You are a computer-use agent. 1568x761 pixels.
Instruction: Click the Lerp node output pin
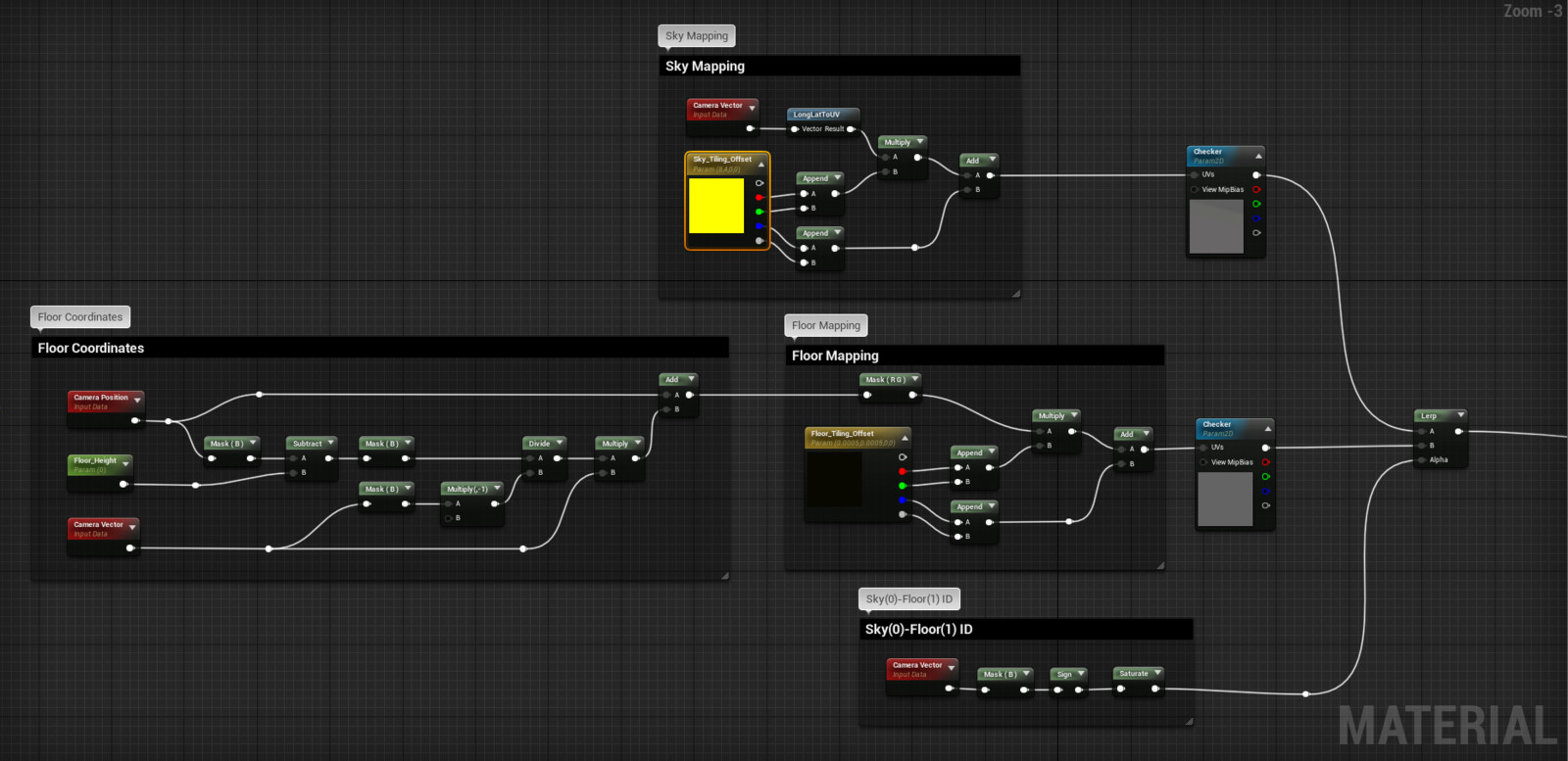(x=1459, y=431)
